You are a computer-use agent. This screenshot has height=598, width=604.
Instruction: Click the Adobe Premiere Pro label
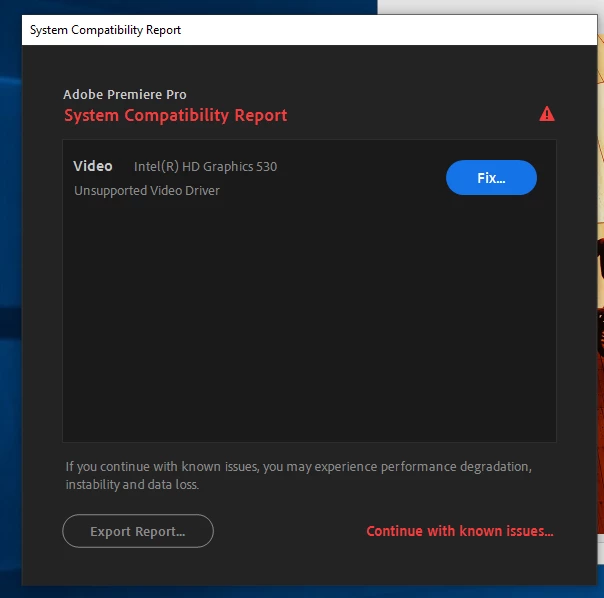[125, 94]
